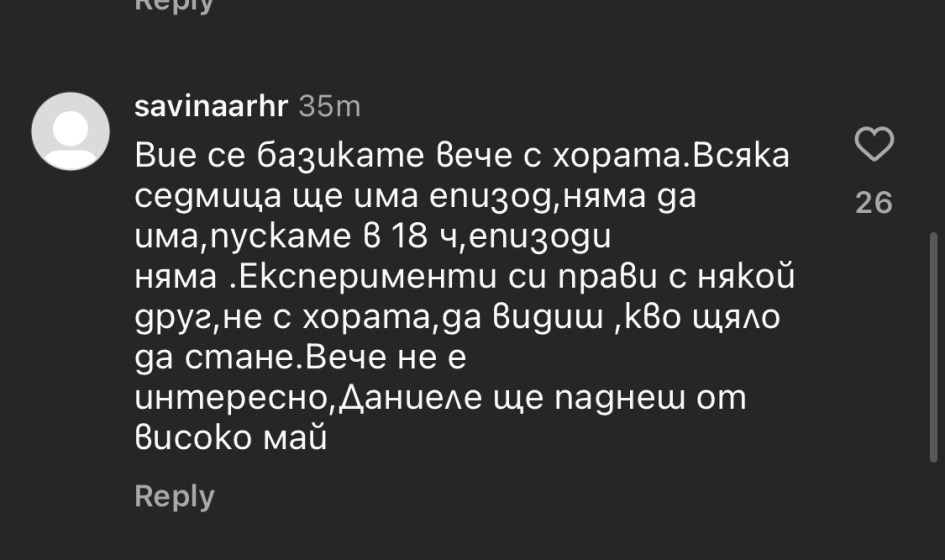The height and width of the screenshot is (560, 945).
Task: Click the first comment line starting "Вие се"
Action: pos(461,156)
